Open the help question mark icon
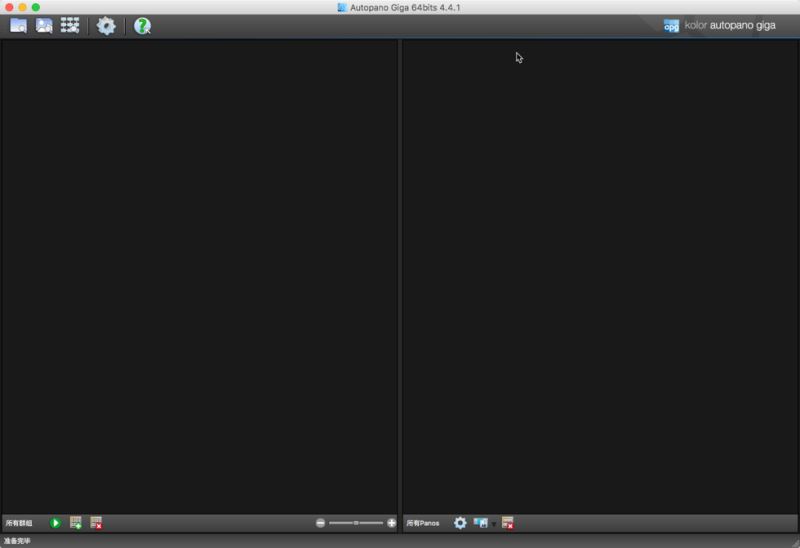 point(142,26)
